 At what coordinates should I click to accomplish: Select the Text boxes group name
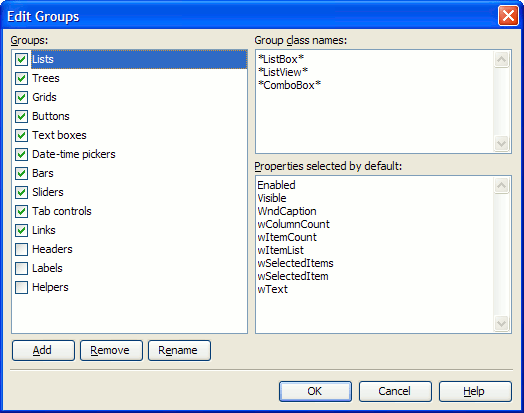[x=59, y=135]
